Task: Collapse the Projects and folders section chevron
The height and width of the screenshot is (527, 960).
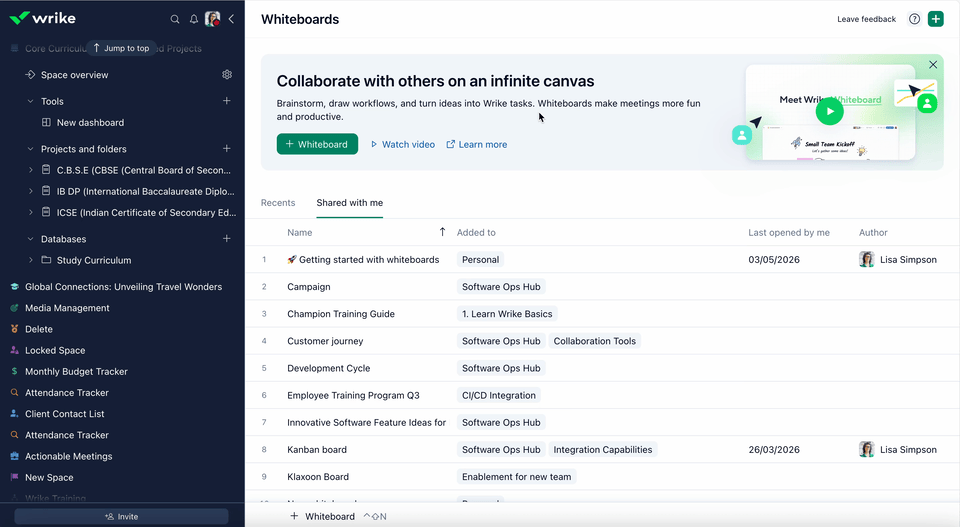Action: click(30, 149)
